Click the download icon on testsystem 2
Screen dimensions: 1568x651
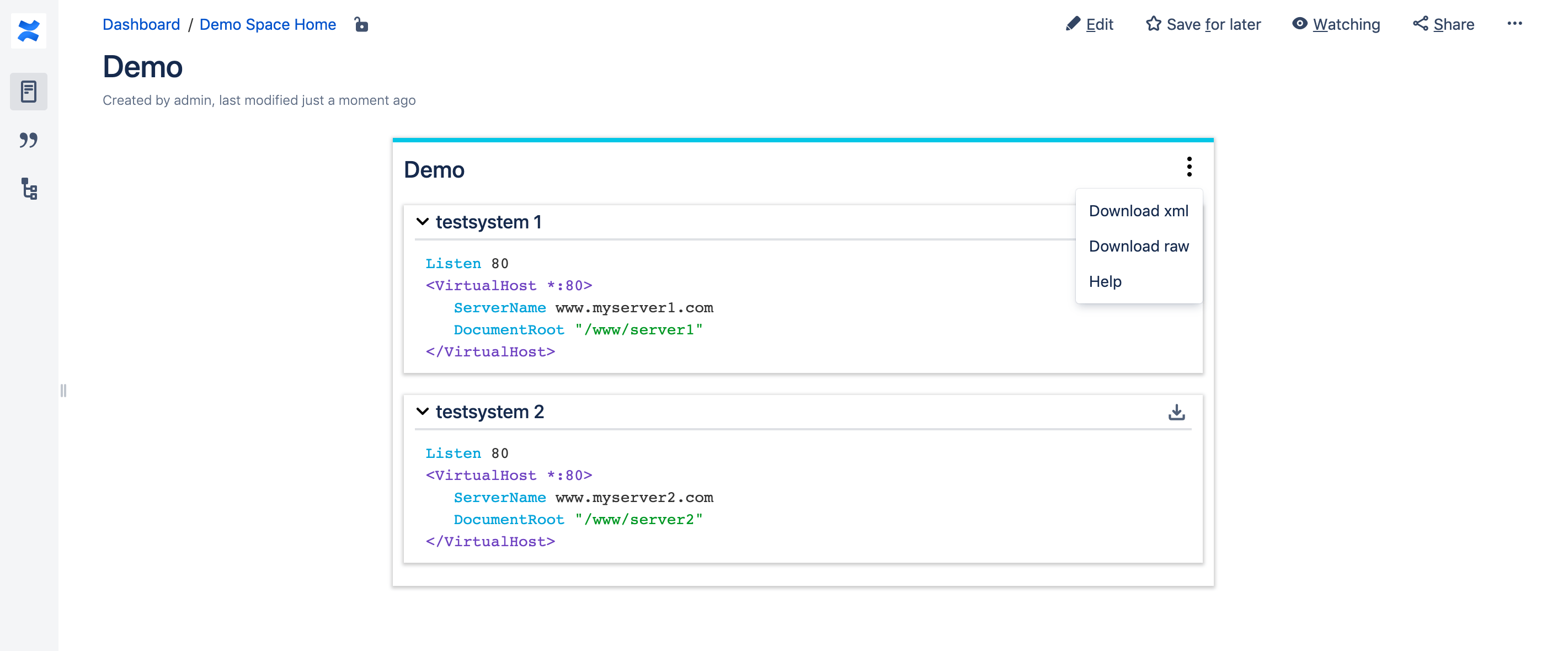[1176, 413]
